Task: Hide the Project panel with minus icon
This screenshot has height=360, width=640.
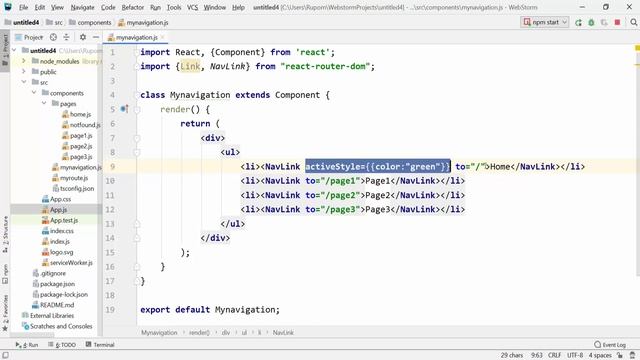Action: [x=96, y=37]
